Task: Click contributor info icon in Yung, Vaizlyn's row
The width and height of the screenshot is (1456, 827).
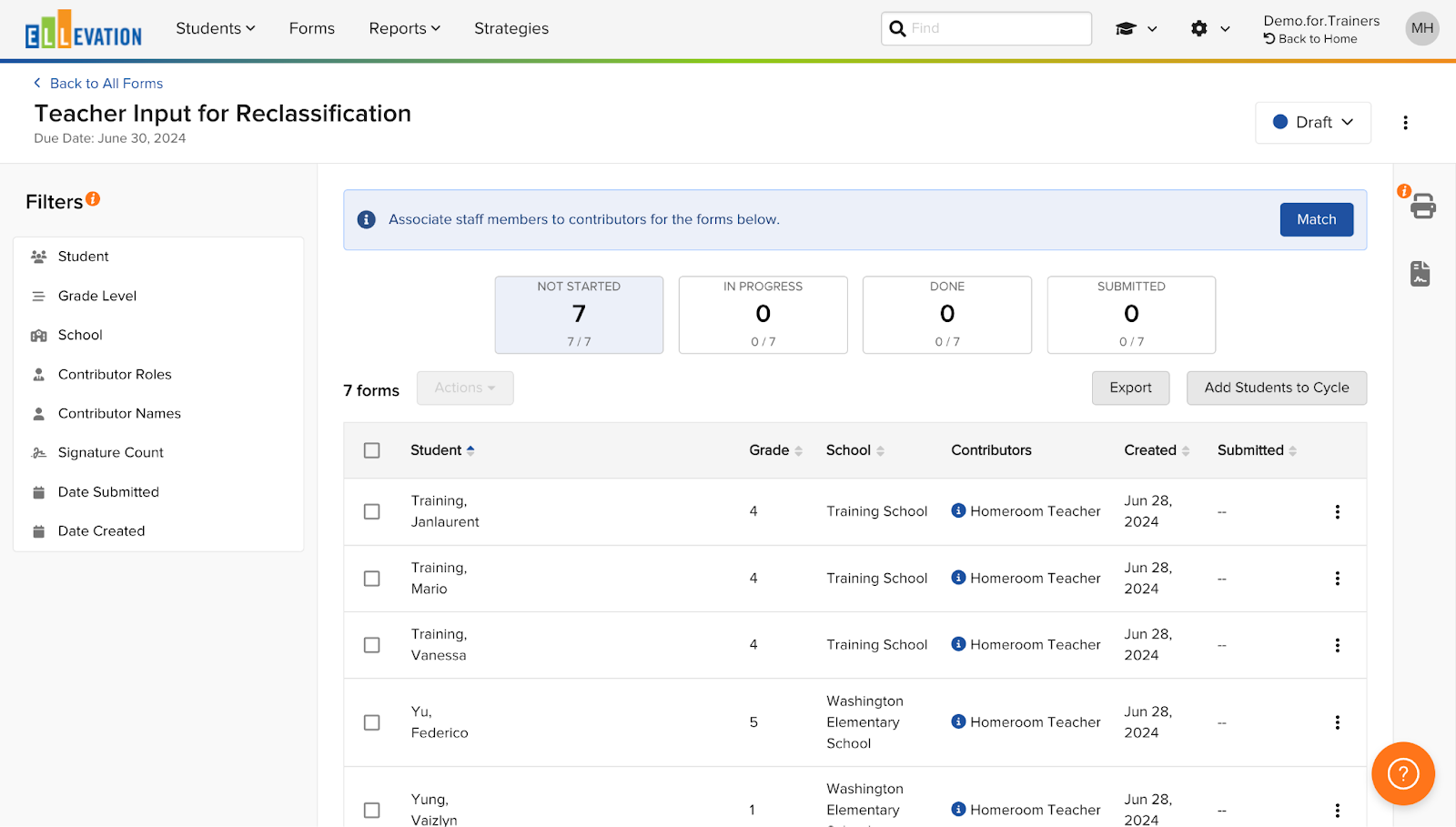Action: click(x=958, y=808)
